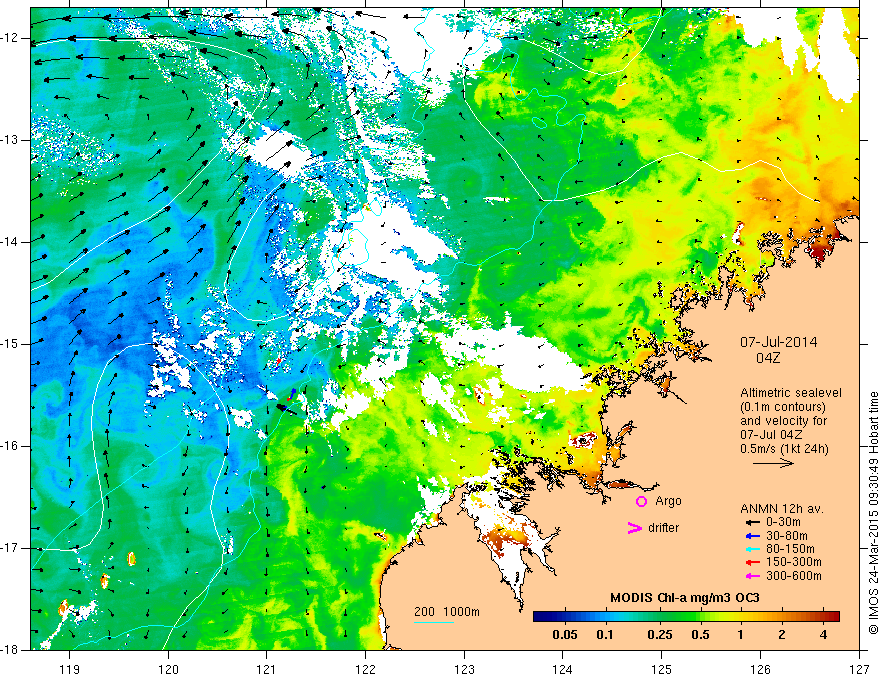880x680 pixels.
Task: Click the '30-80m' depth label
Action: [787, 535]
